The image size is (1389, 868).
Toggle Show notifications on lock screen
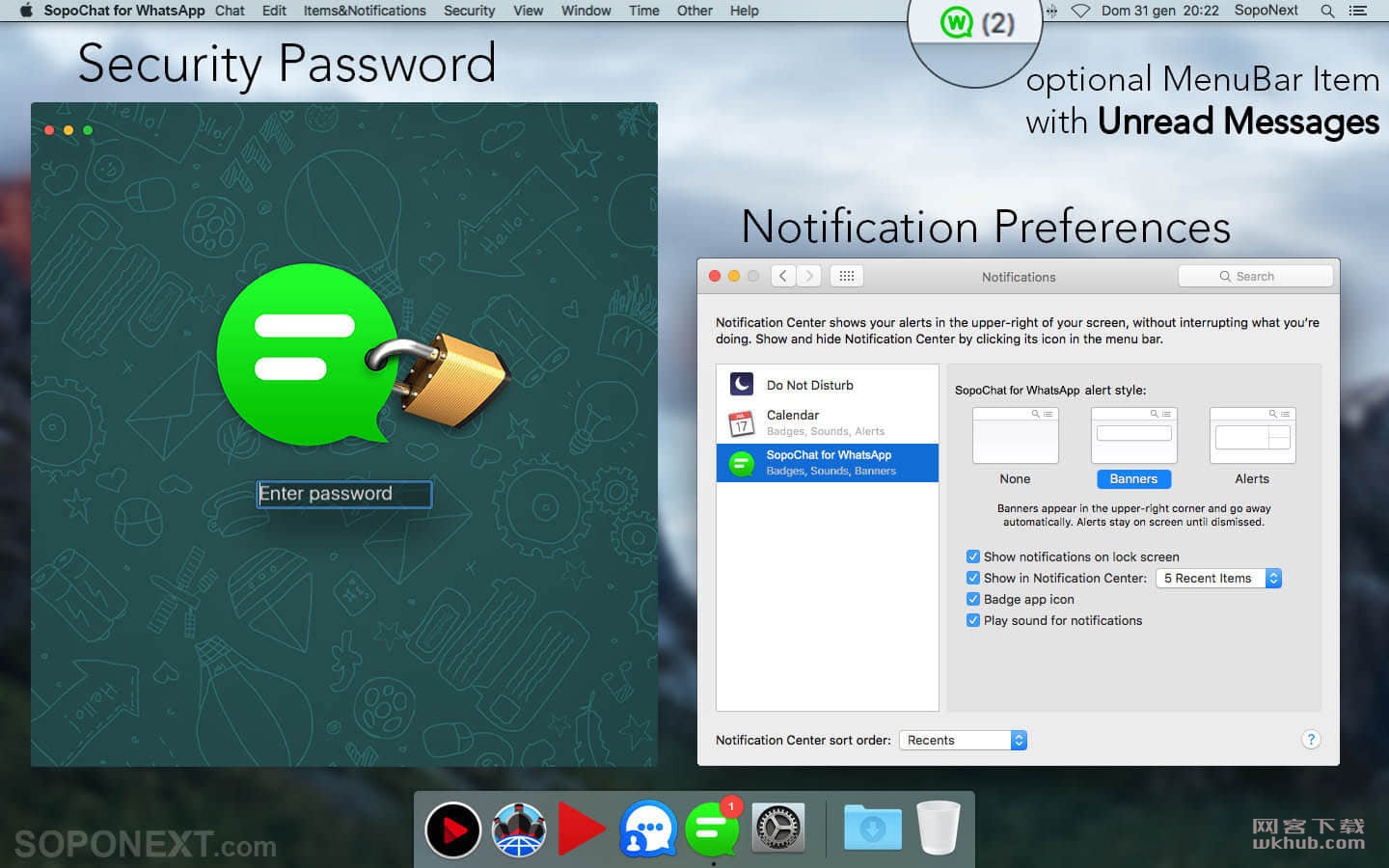973,556
